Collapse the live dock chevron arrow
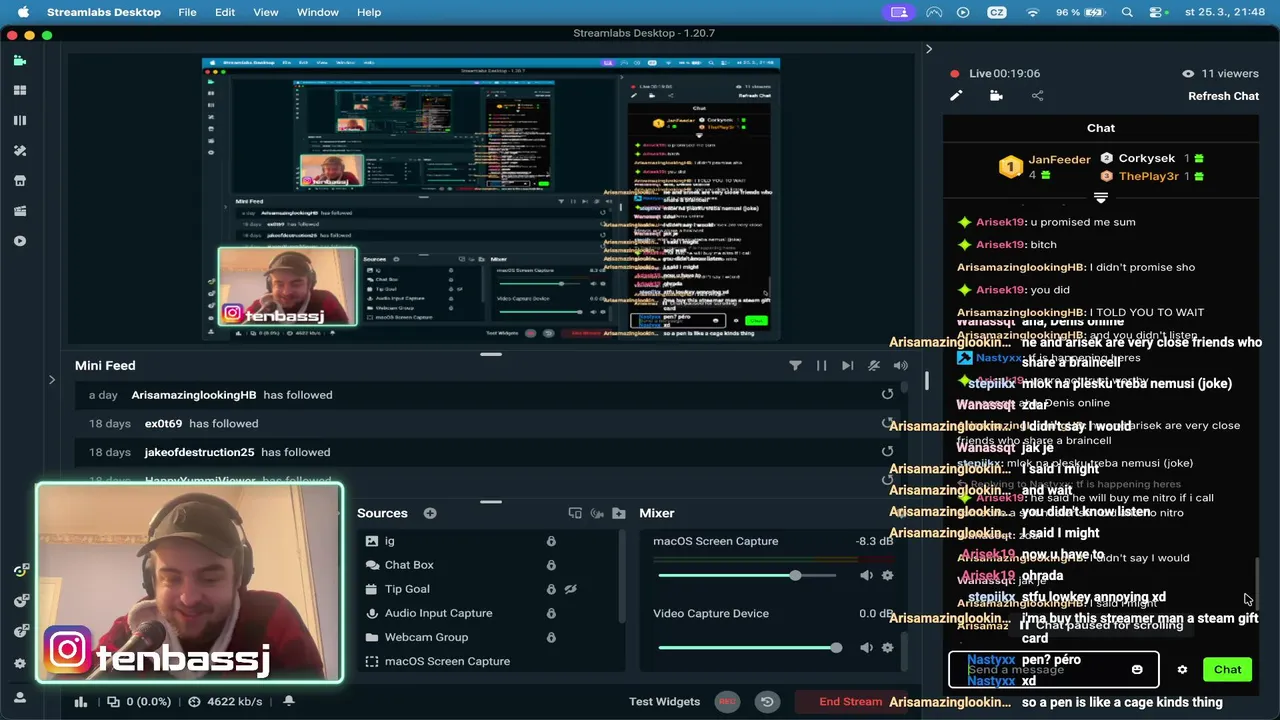 [x=929, y=49]
